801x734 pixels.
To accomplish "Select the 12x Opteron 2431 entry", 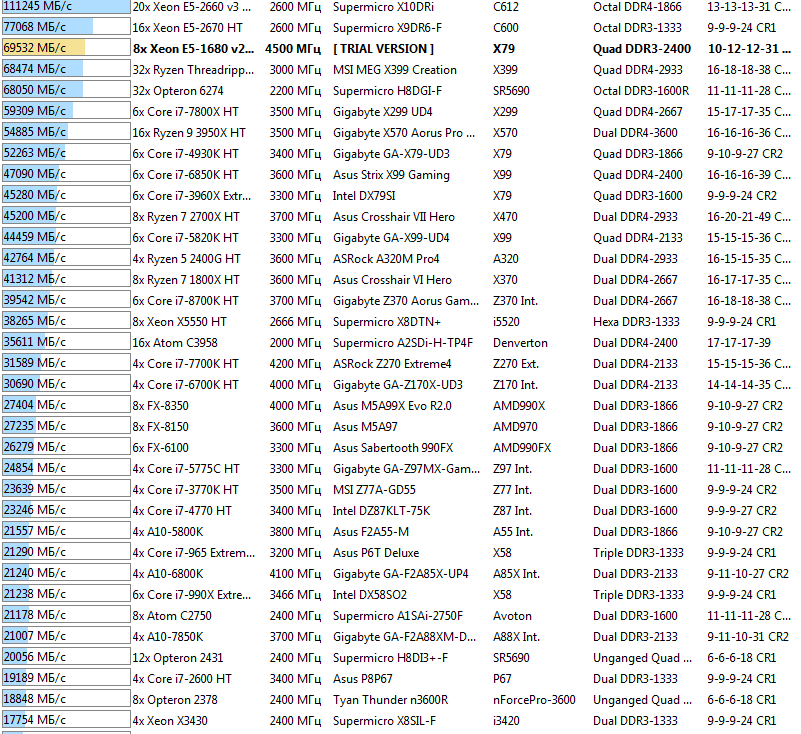I will pos(178,656).
